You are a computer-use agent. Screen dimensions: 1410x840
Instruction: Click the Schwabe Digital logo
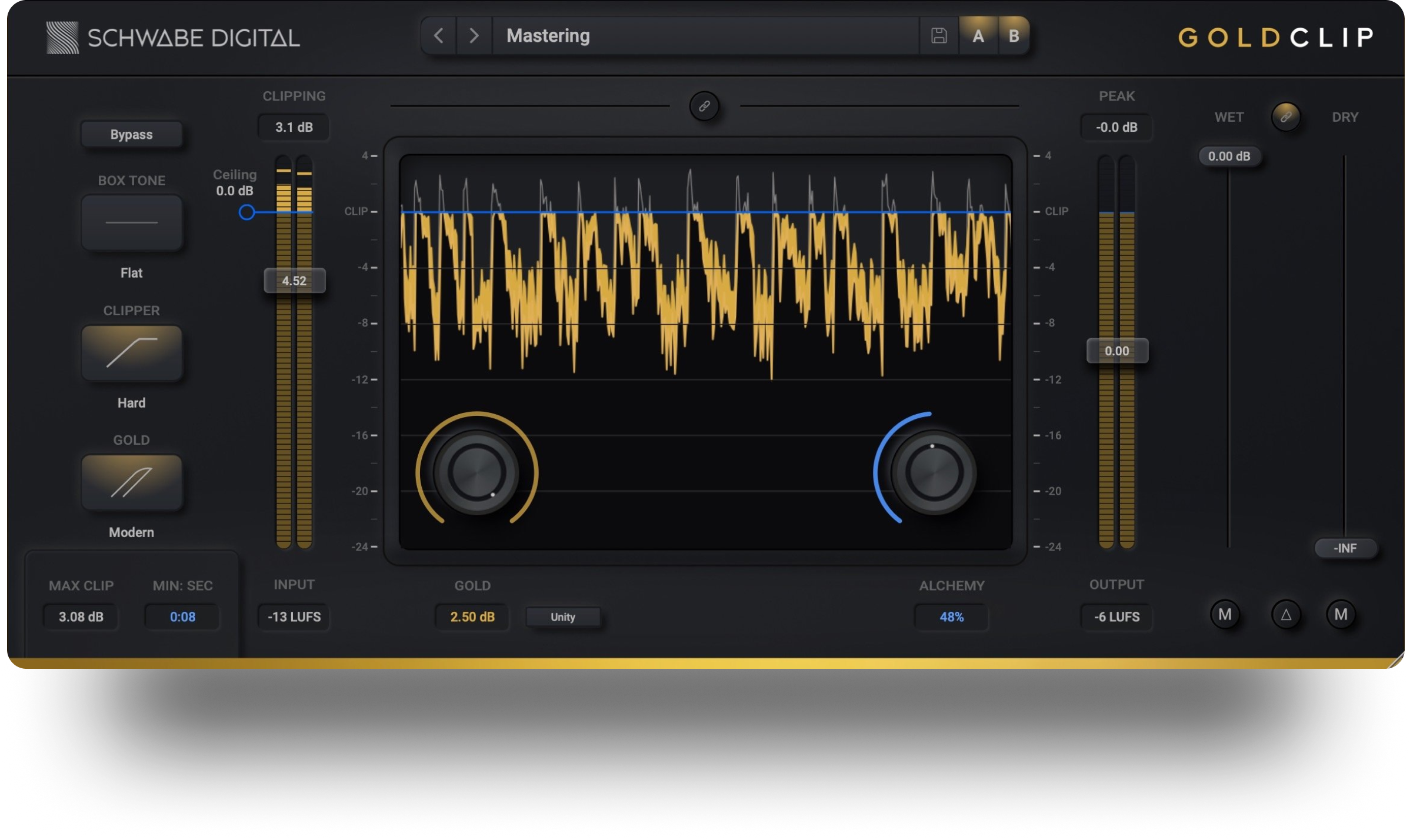tap(173, 38)
